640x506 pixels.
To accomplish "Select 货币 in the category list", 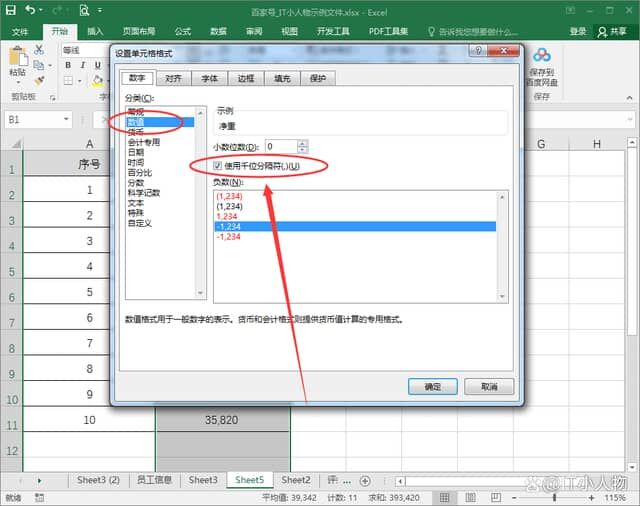I will tap(135, 132).
